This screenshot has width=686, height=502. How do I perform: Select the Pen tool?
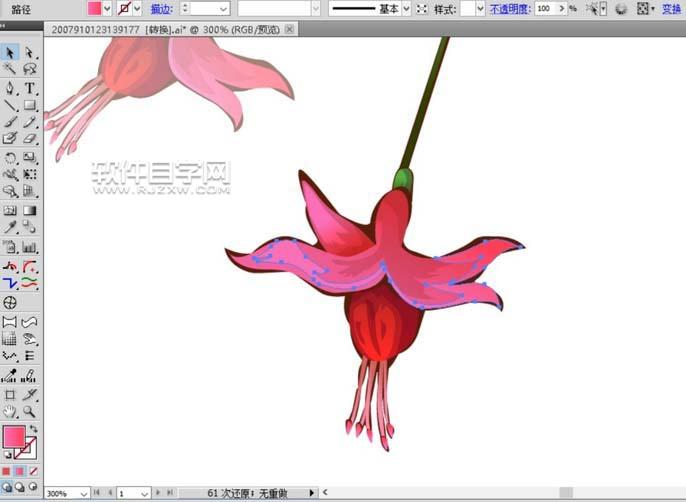click(10, 88)
